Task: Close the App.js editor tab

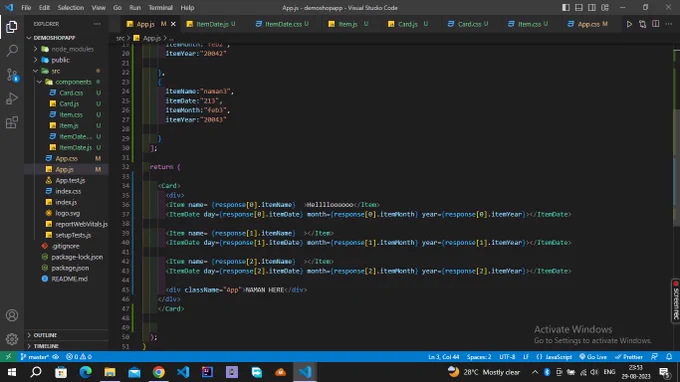Action: [173, 24]
